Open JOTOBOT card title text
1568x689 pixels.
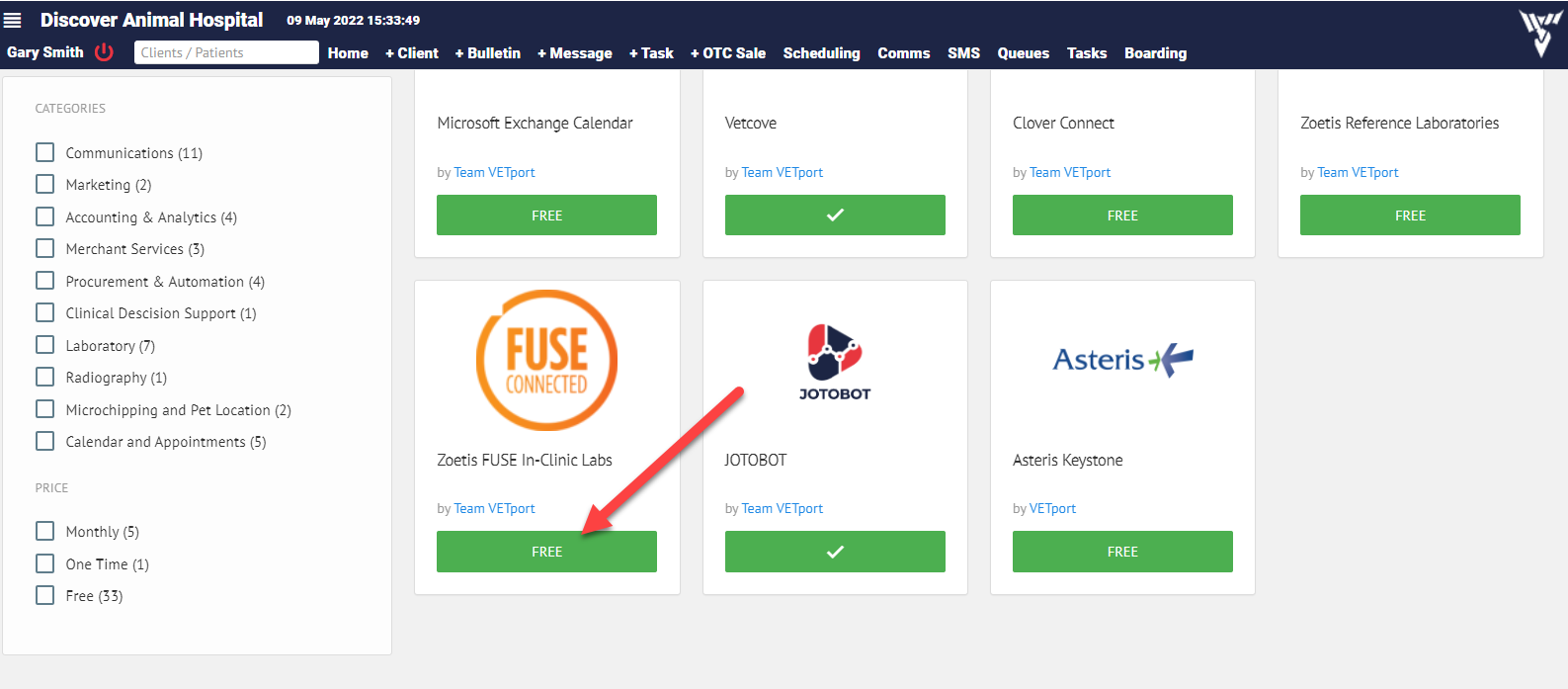click(x=756, y=460)
